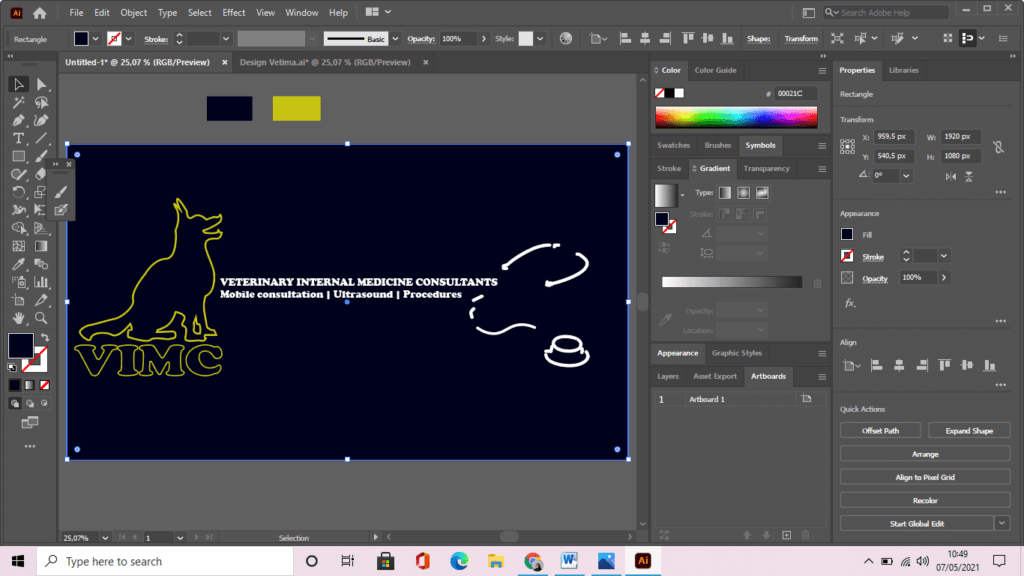Select the Line Segment tool
The width and height of the screenshot is (1024, 576).
coord(41,138)
